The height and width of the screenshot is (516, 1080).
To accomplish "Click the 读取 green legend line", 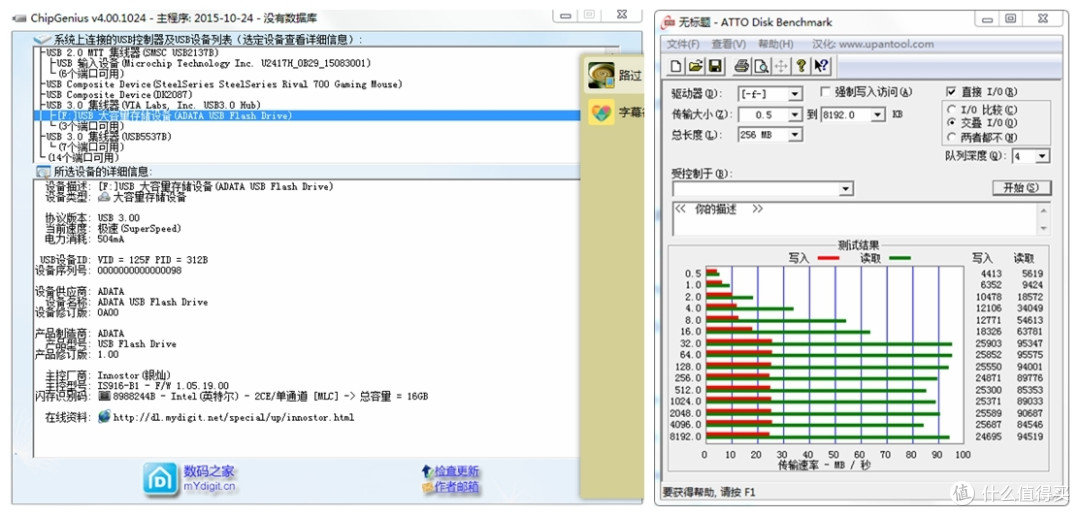I will (900, 258).
